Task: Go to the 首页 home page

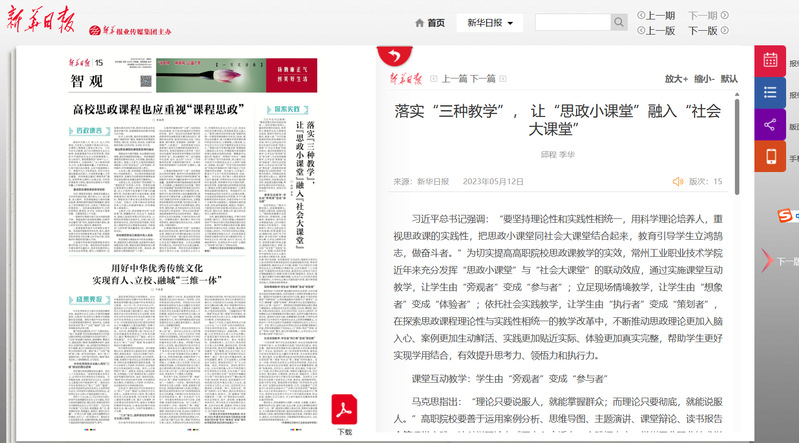Action: tap(429, 23)
